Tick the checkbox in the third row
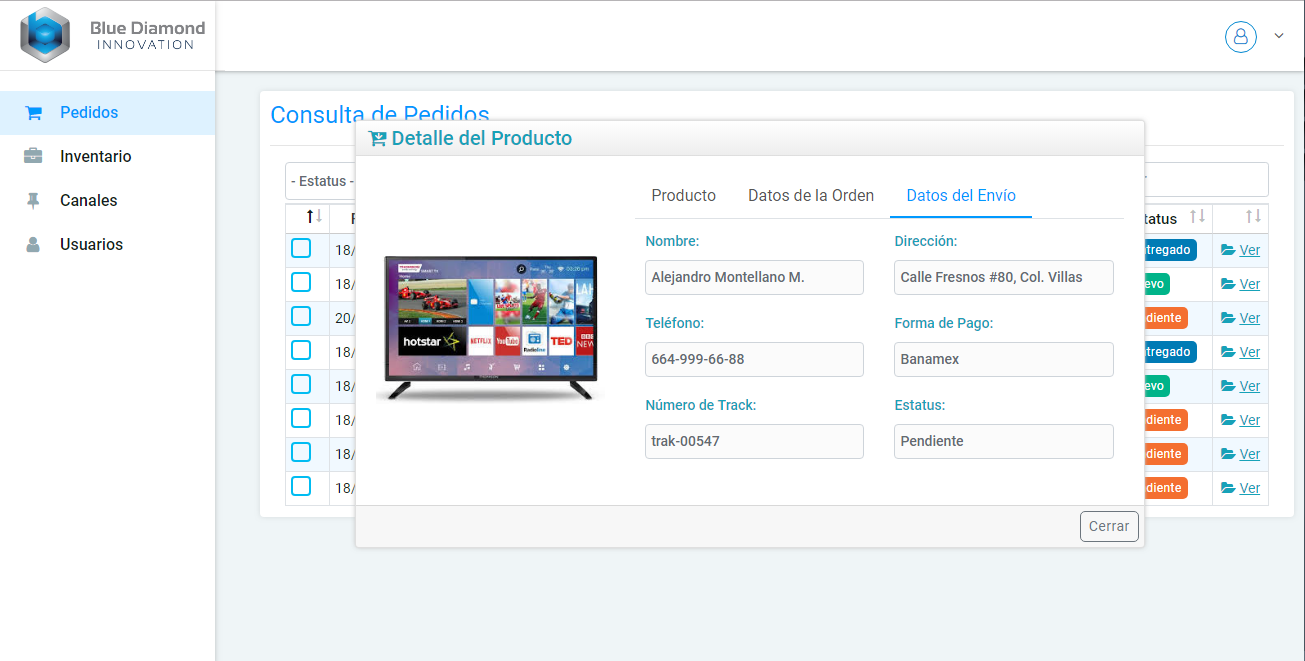Viewport: 1305px width, 661px height. [x=301, y=317]
